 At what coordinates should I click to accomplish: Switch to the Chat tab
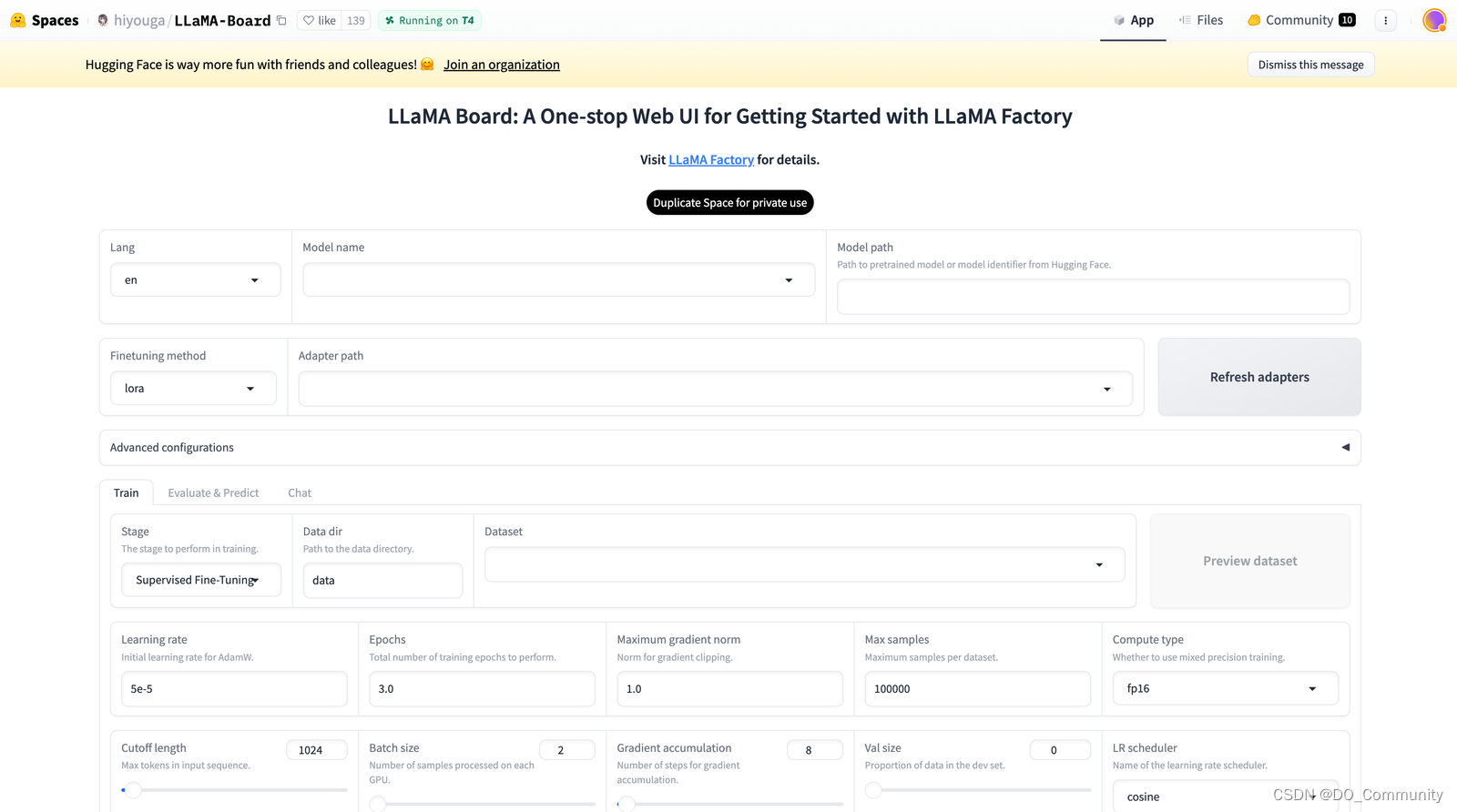pos(300,492)
